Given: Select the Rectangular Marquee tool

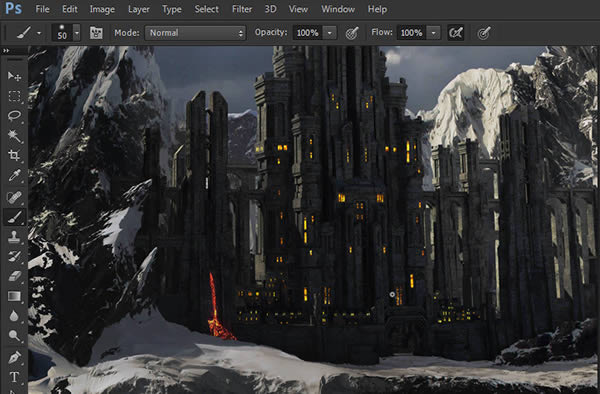Looking at the screenshot, I should coord(14,96).
